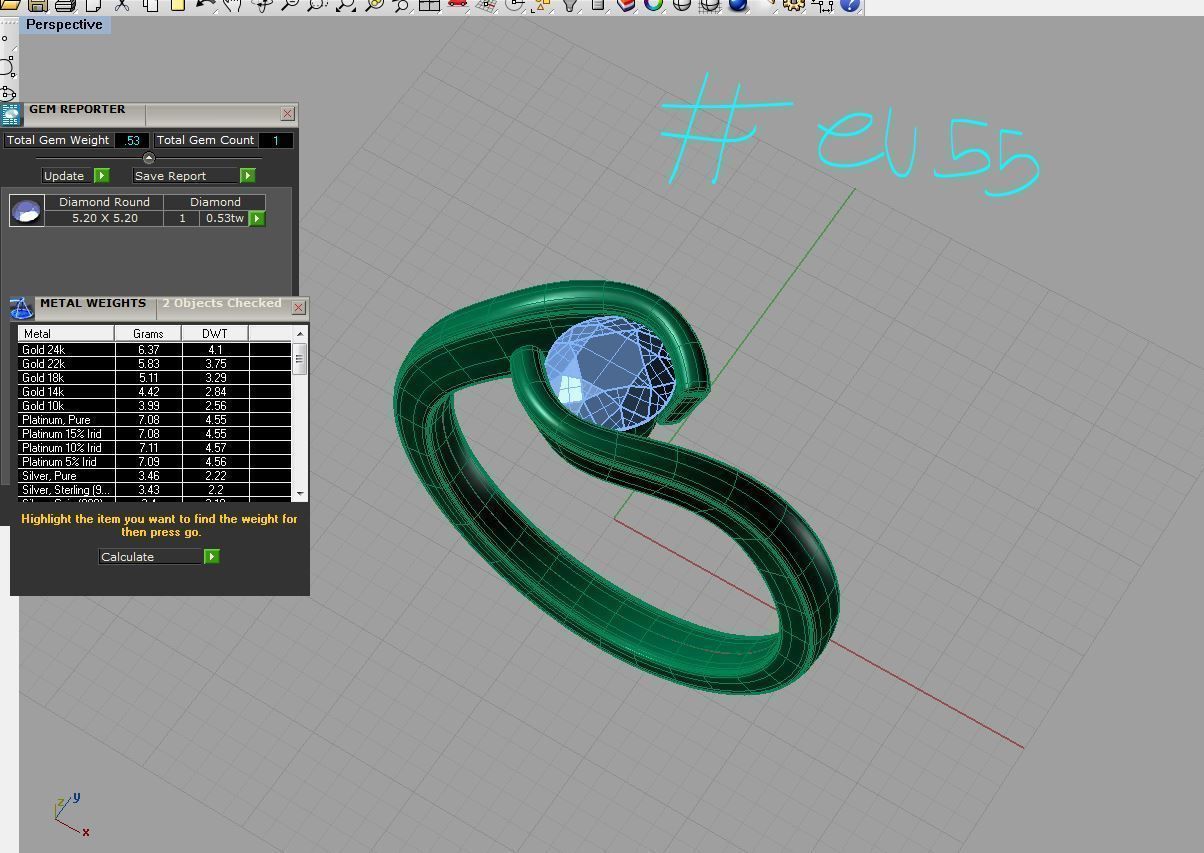The width and height of the screenshot is (1204, 853).
Task: Click the Gem Reporter panel icon
Action: pyautogui.click(x=11, y=114)
